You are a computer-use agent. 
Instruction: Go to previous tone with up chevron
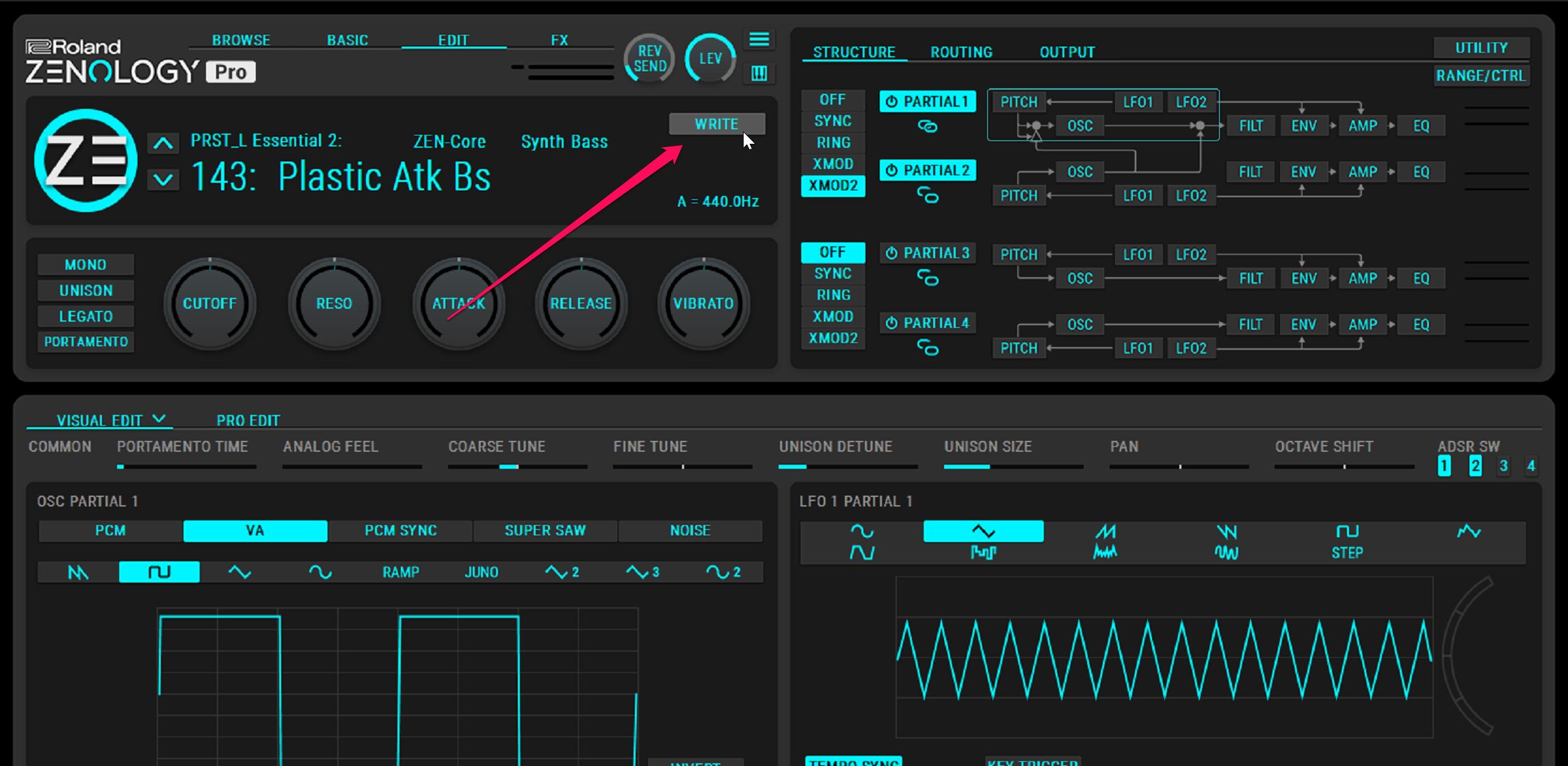coord(163,143)
